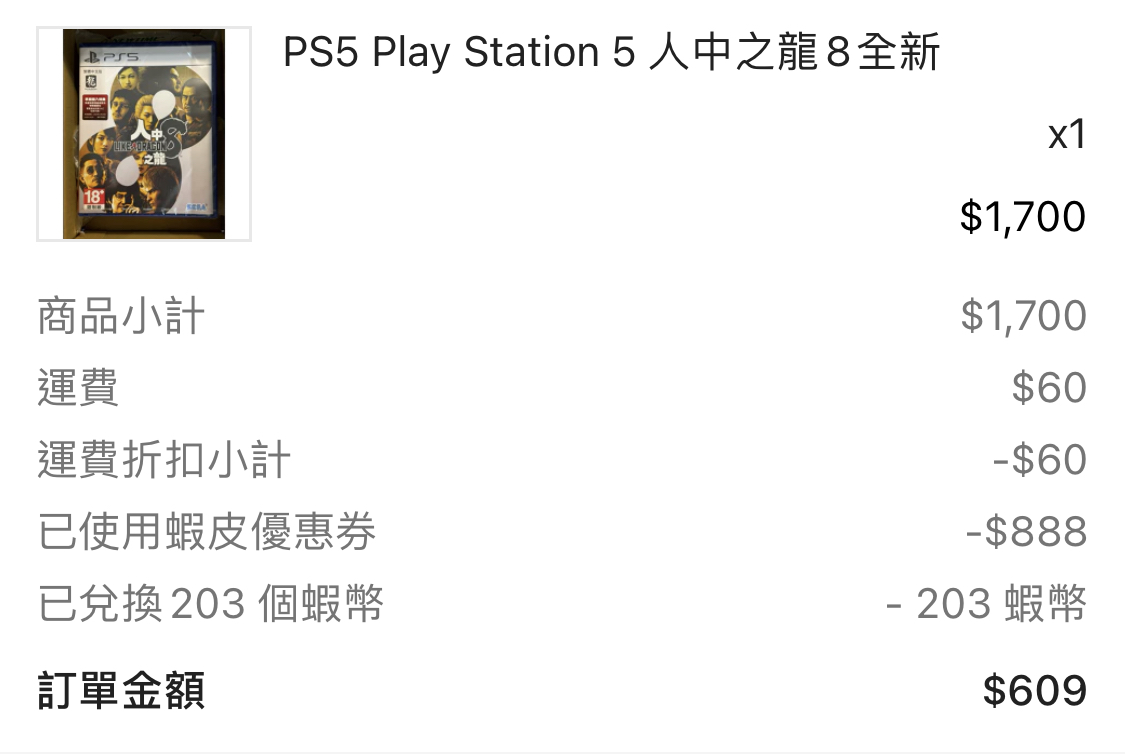This screenshot has width=1125, height=754.
Task: Select the 已使用蝦皮優惠券 voucher label
Action: pos(207,532)
